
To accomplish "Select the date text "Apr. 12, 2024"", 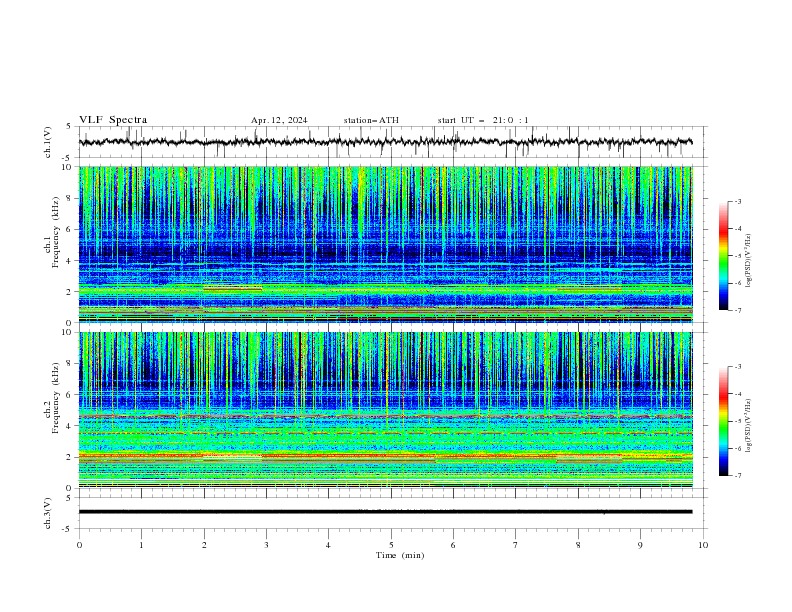I will point(279,120).
